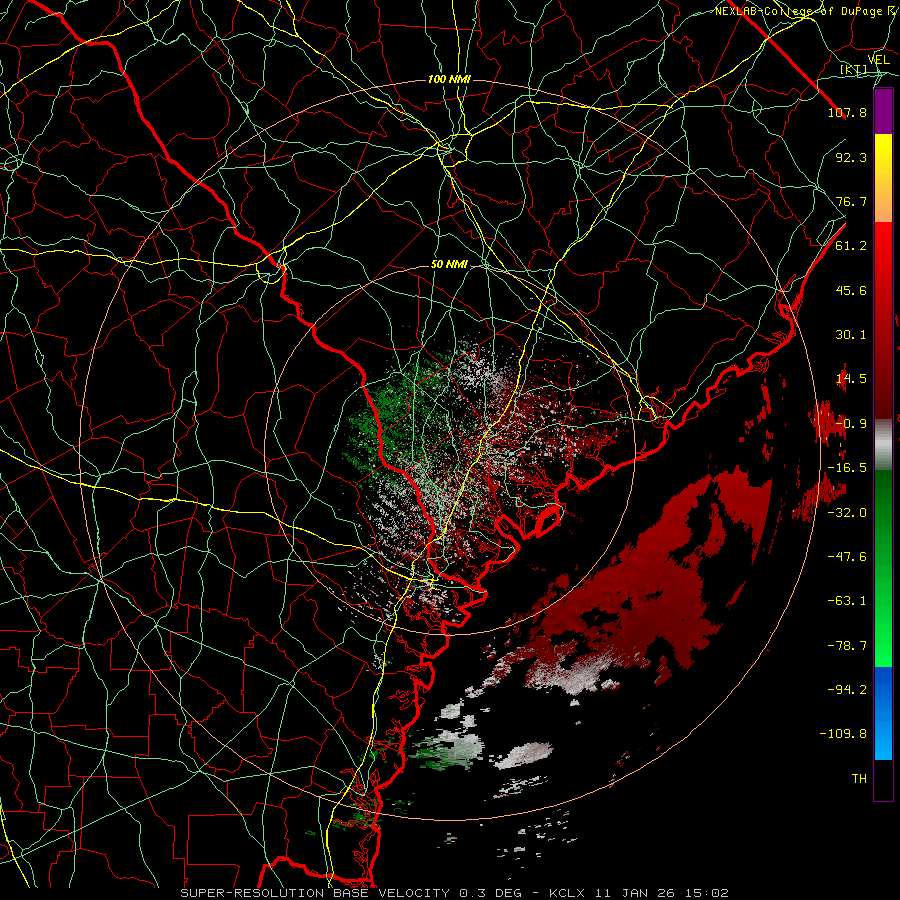This screenshot has width=900, height=900.
Task: Click the blue segment of the color bar
Action: 883,713
